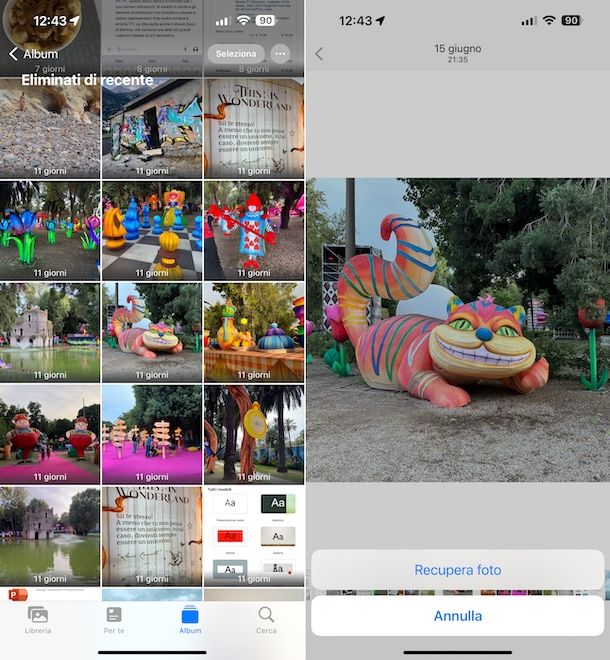The width and height of the screenshot is (610, 660).
Task: Tap the Wi-Fi icon in right status bar
Action: (549, 20)
